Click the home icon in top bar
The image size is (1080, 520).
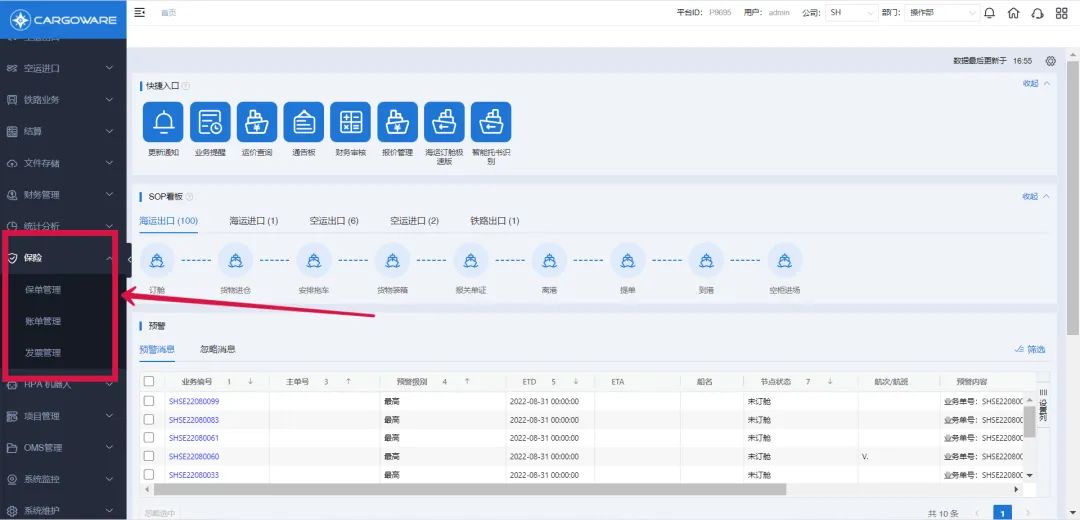(1013, 13)
